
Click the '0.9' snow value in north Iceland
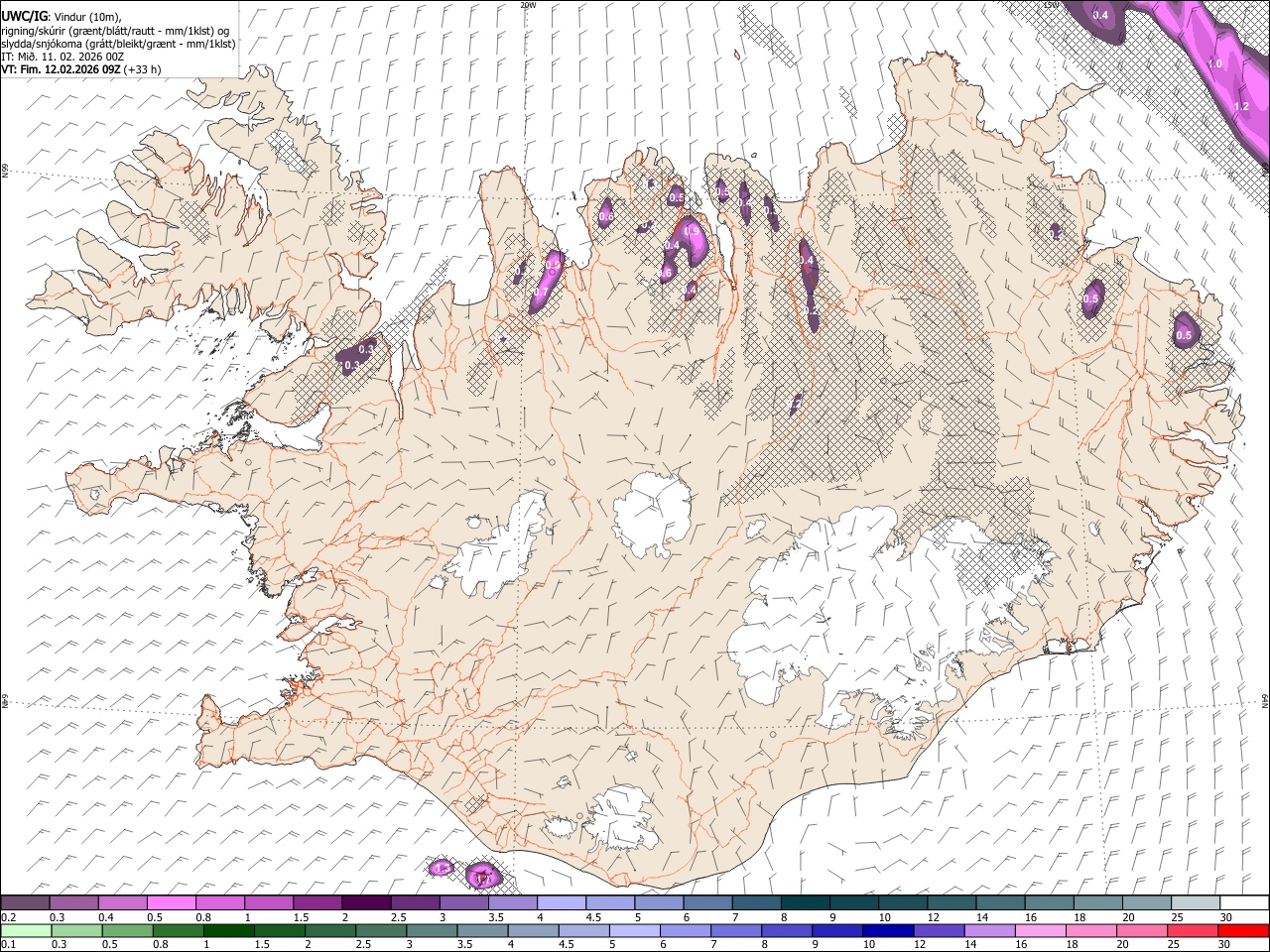pos(693,230)
